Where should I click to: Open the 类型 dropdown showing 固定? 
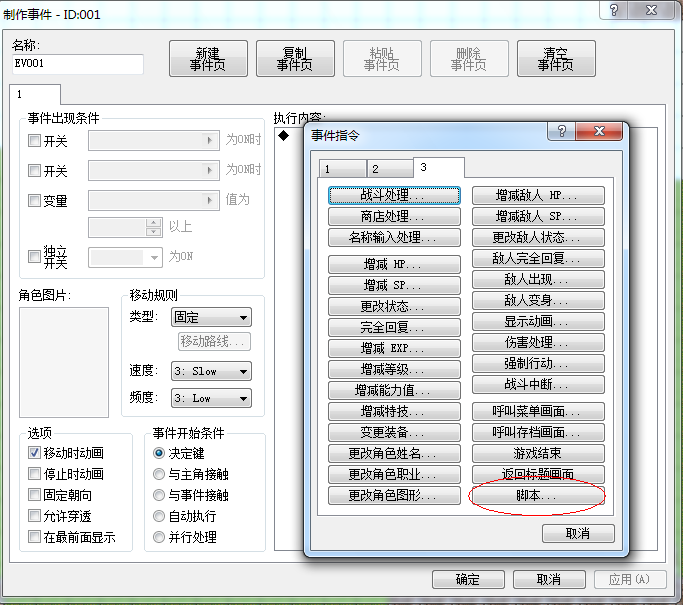click(x=211, y=317)
